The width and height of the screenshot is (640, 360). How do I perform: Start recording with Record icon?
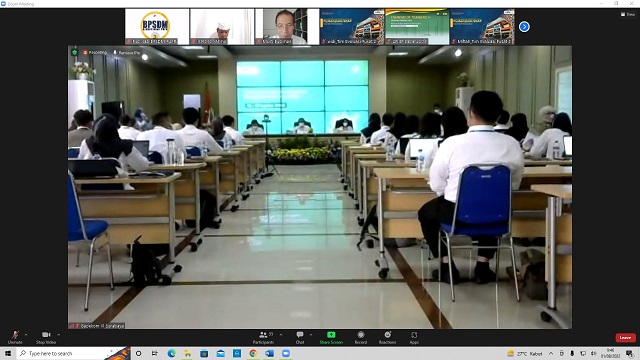(360, 337)
